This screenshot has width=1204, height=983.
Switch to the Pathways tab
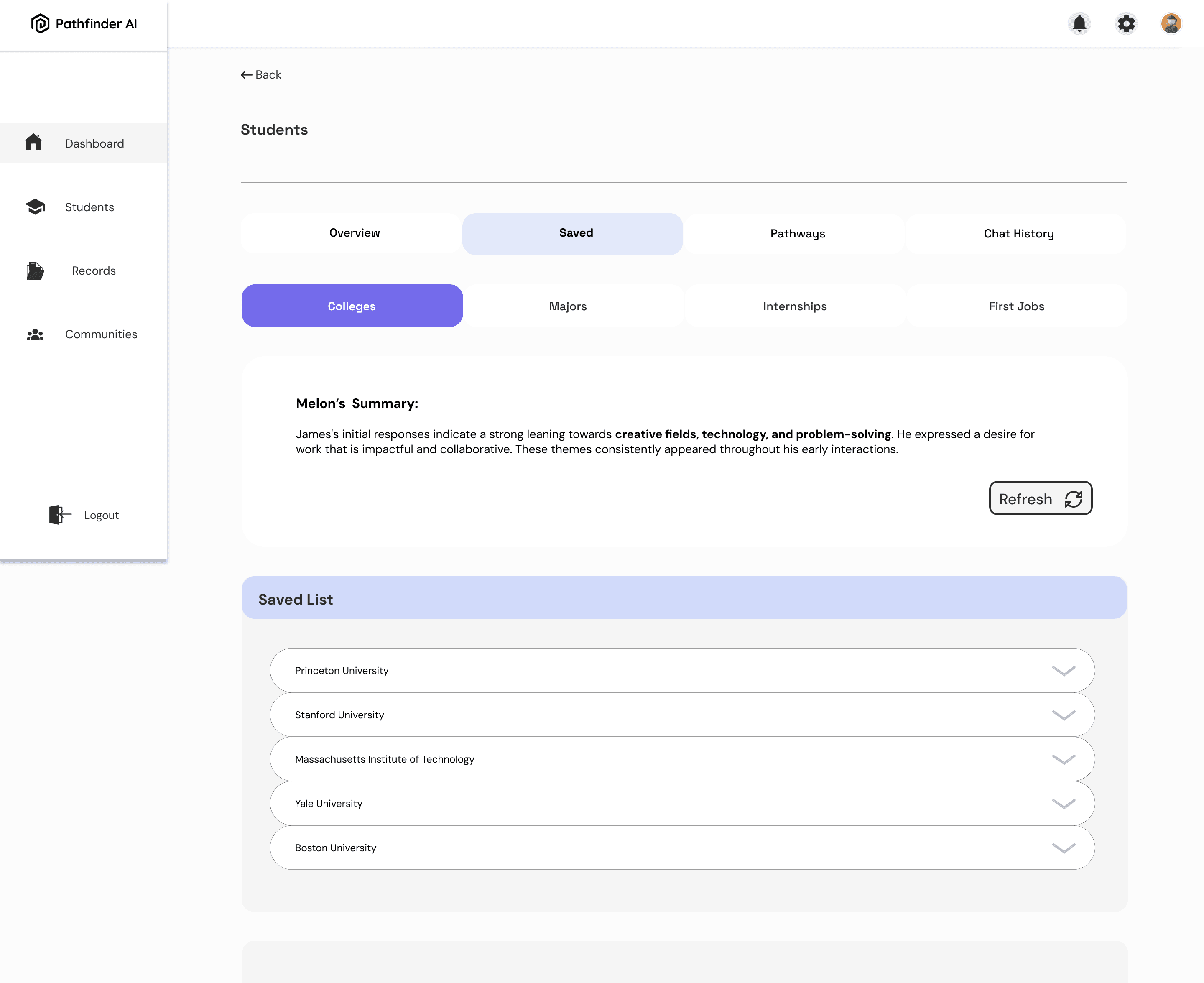tap(797, 234)
